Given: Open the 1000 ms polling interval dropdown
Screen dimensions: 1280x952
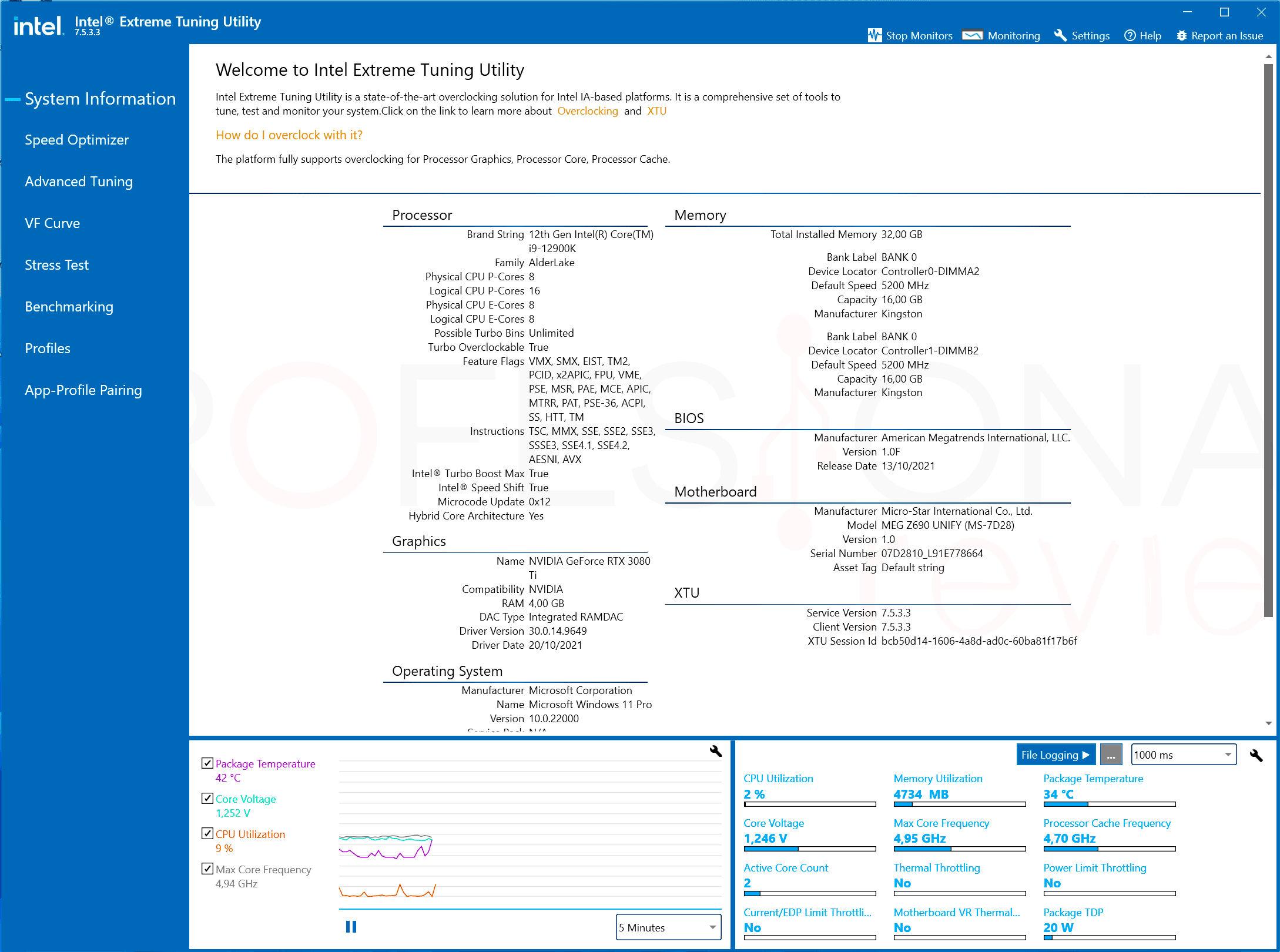Looking at the screenshot, I should [1184, 755].
